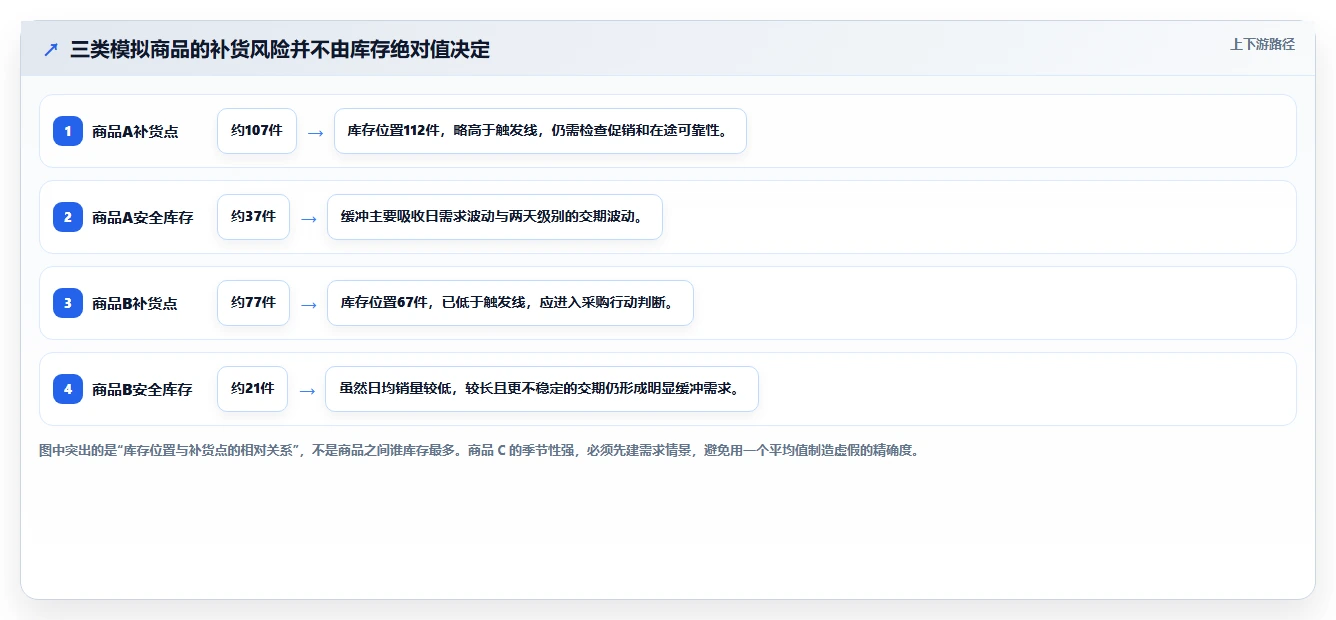
Task: Click the arrow after 约107件
Action: pos(315,132)
